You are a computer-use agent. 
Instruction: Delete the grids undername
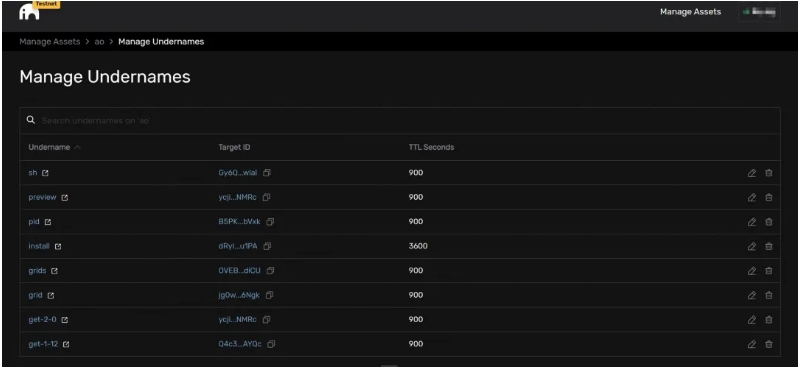pyautogui.click(x=769, y=271)
